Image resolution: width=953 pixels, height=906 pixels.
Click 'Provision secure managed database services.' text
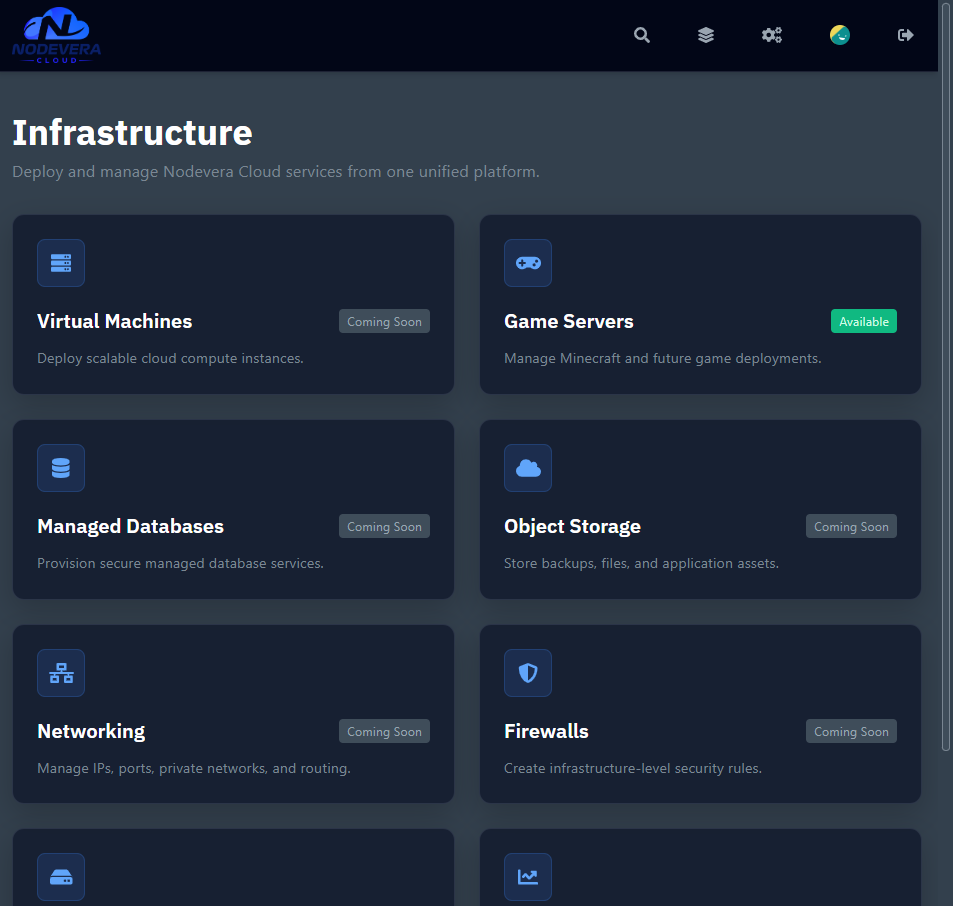click(x=180, y=563)
